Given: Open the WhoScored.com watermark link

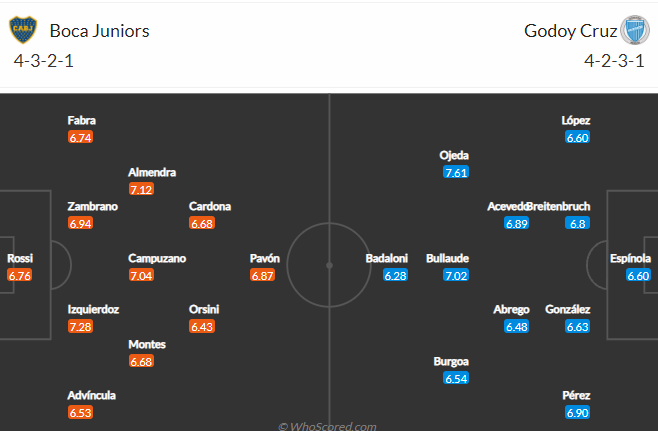Looking at the screenshot, I should 328,426.
